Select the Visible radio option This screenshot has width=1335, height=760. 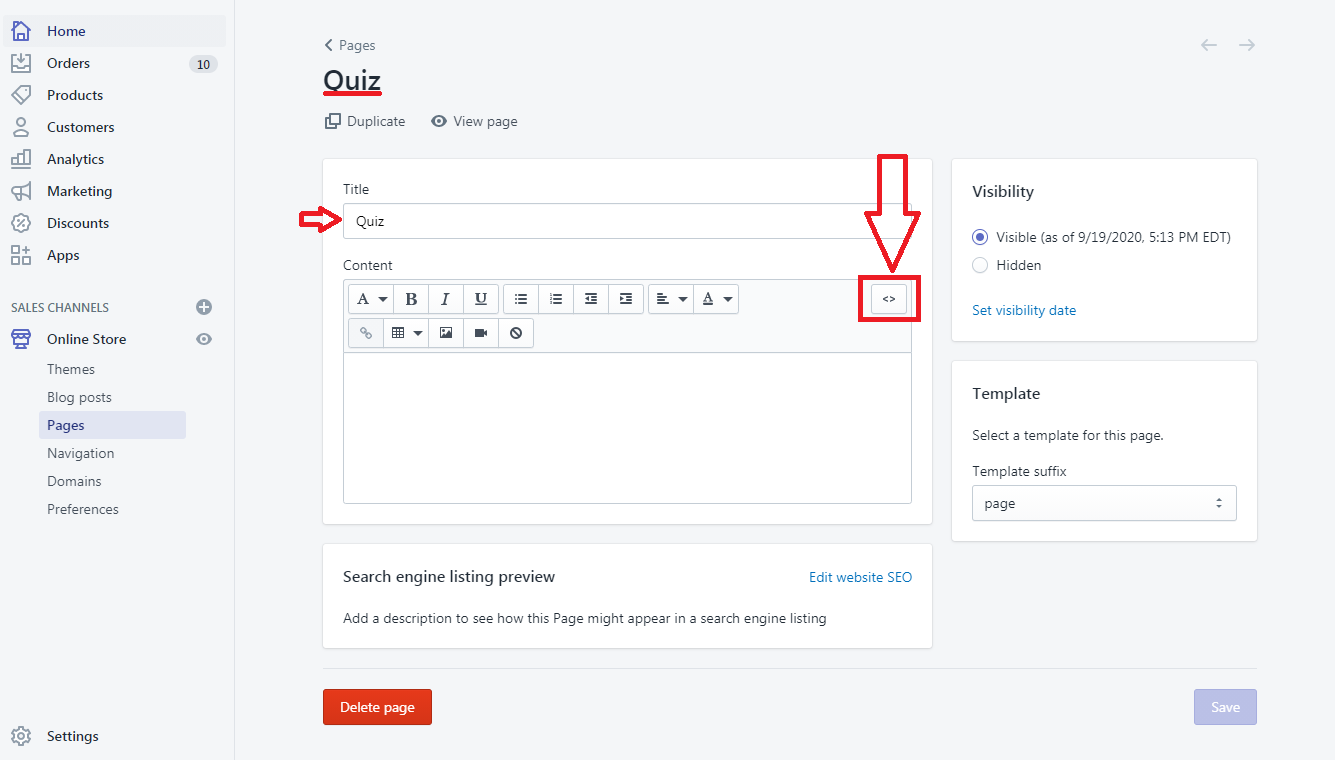pyautogui.click(x=980, y=237)
